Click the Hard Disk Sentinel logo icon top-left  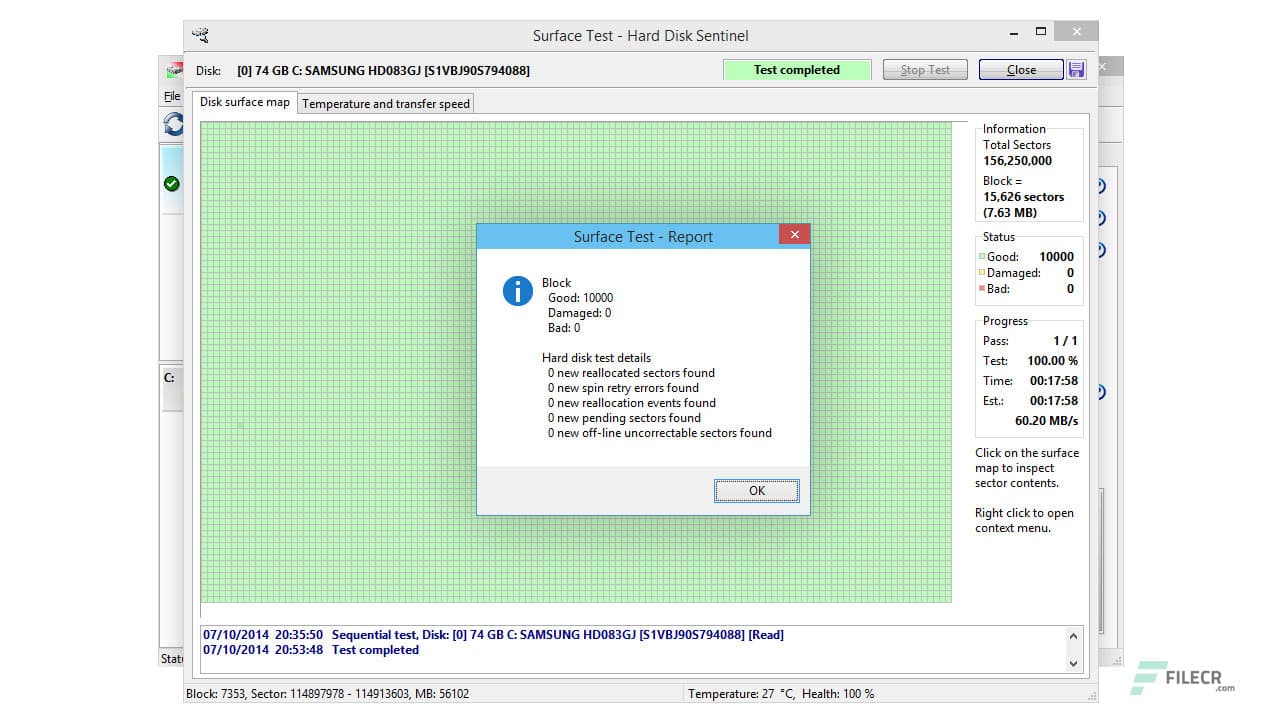coord(174,69)
